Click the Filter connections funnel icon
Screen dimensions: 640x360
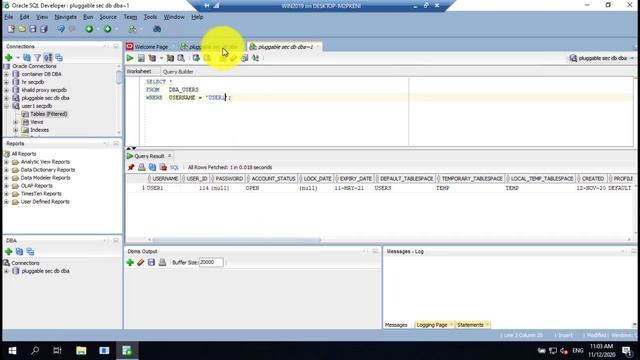click(x=38, y=58)
